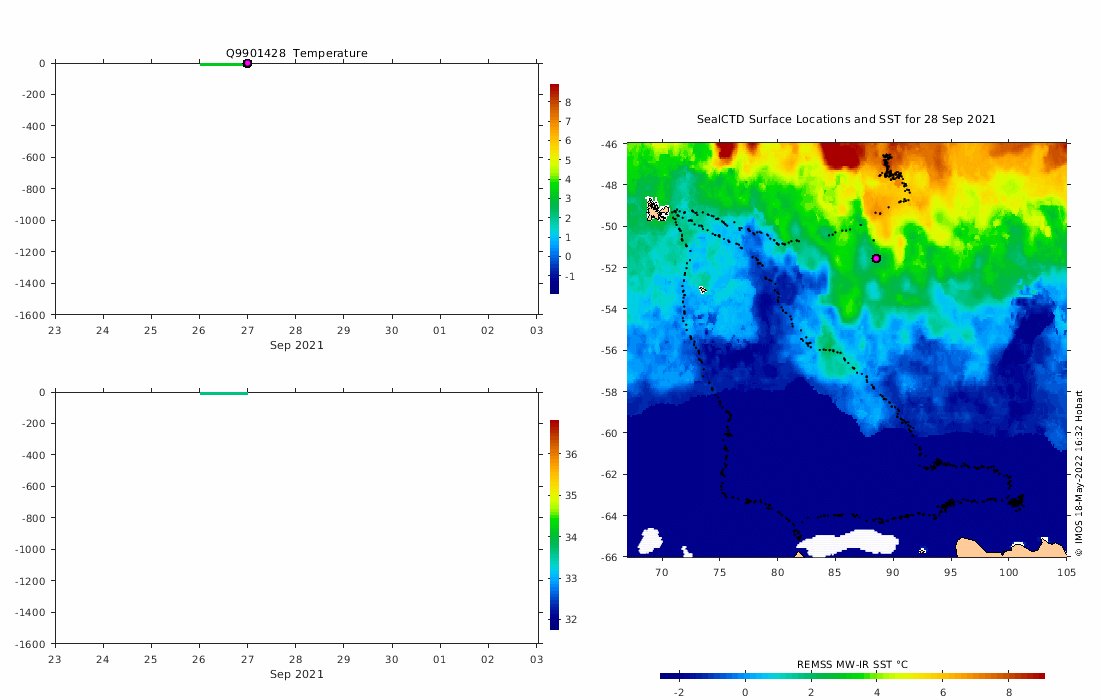Click the '-2' value on SST colorbar

[679, 692]
